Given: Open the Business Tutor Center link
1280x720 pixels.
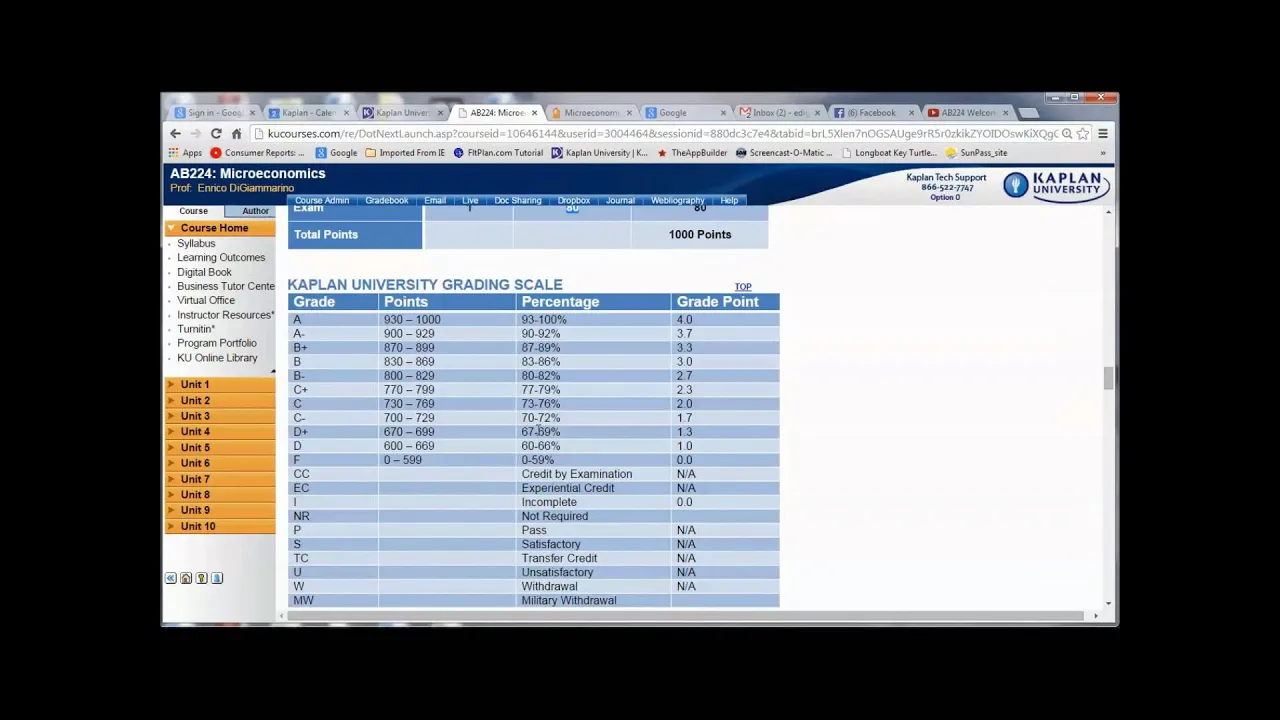Looking at the screenshot, I should [x=226, y=286].
